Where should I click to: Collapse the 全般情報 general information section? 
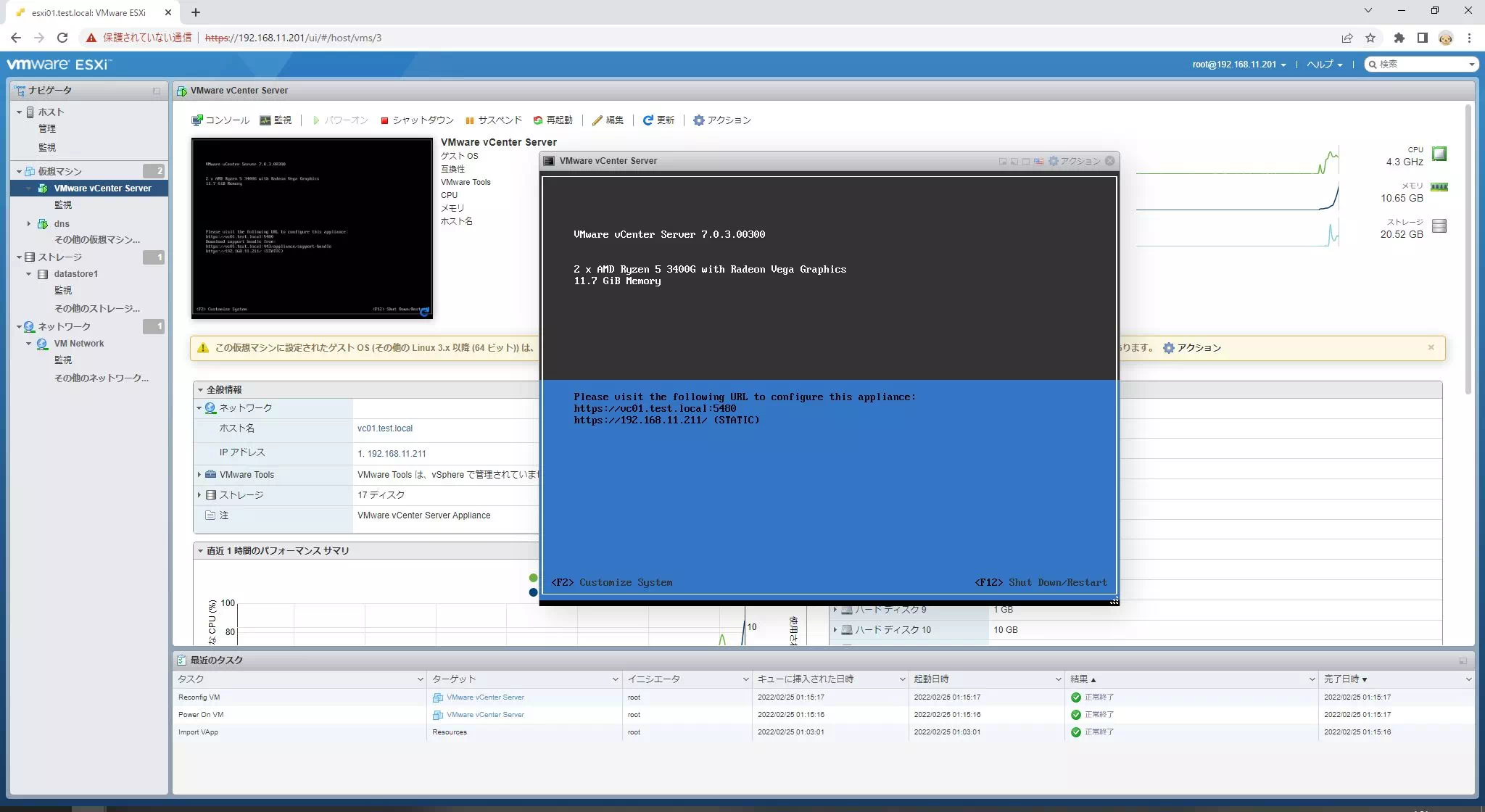coord(200,390)
